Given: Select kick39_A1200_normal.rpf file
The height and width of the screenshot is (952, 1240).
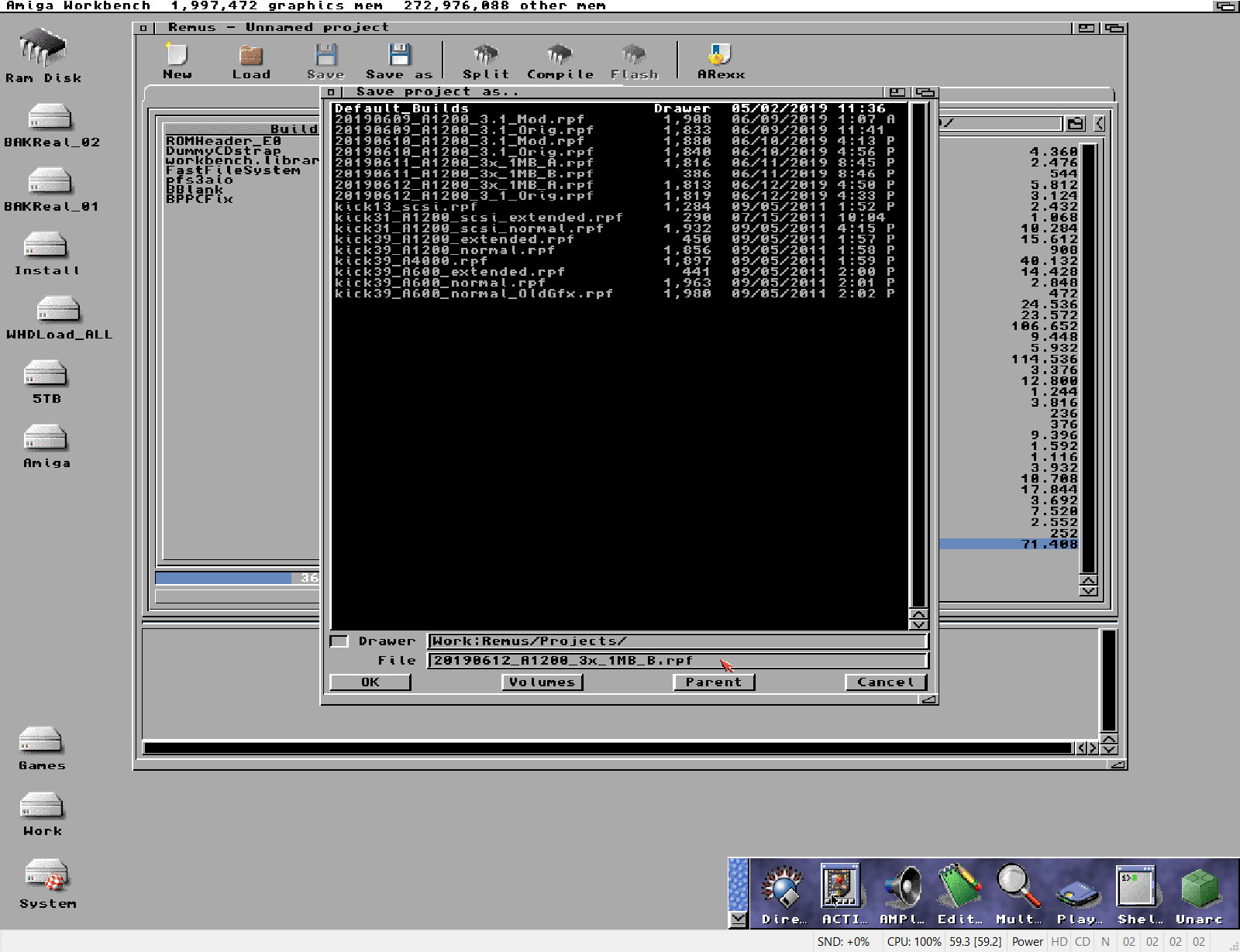Looking at the screenshot, I should [620, 250].
